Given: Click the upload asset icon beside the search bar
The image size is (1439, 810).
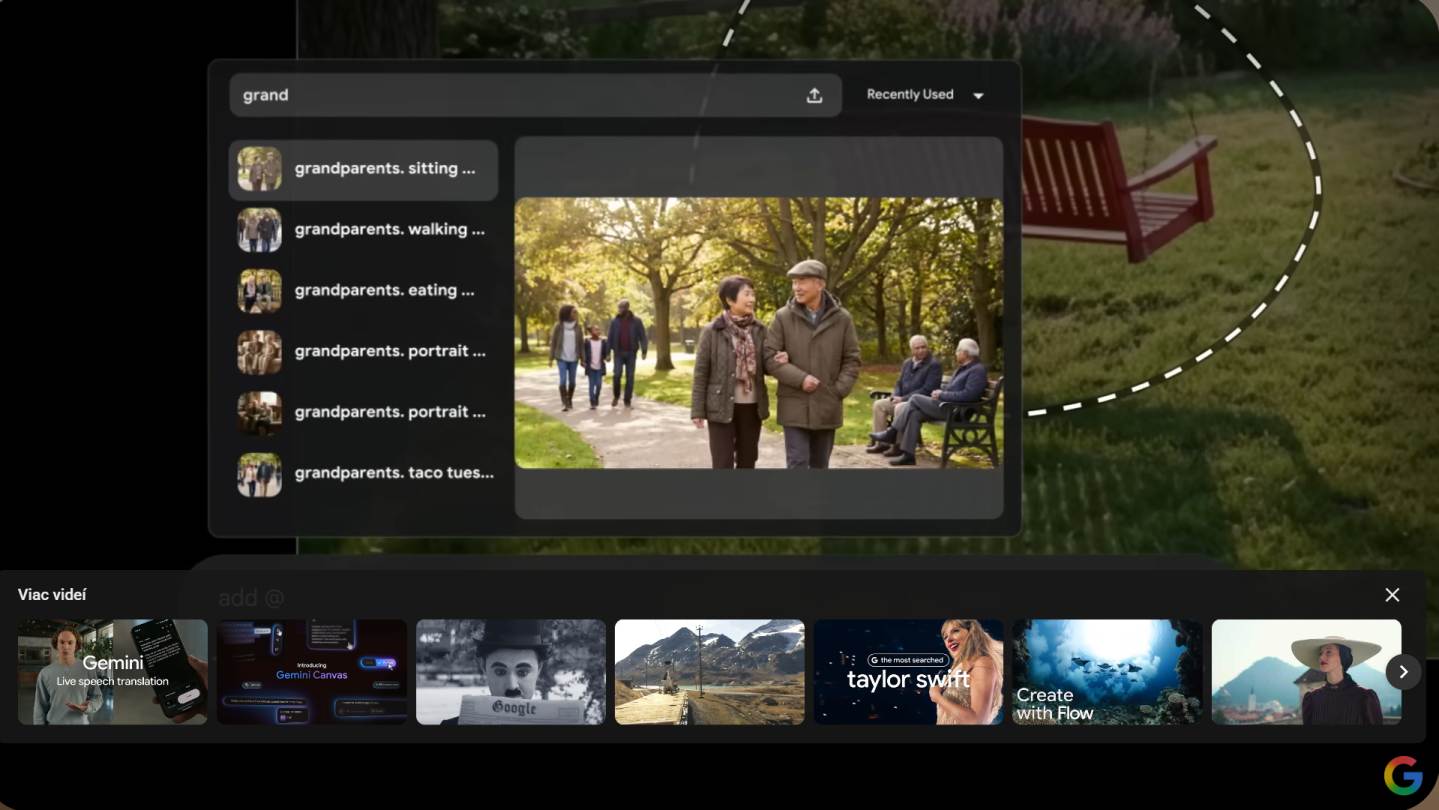Looking at the screenshot, I should tap(814, 94).
